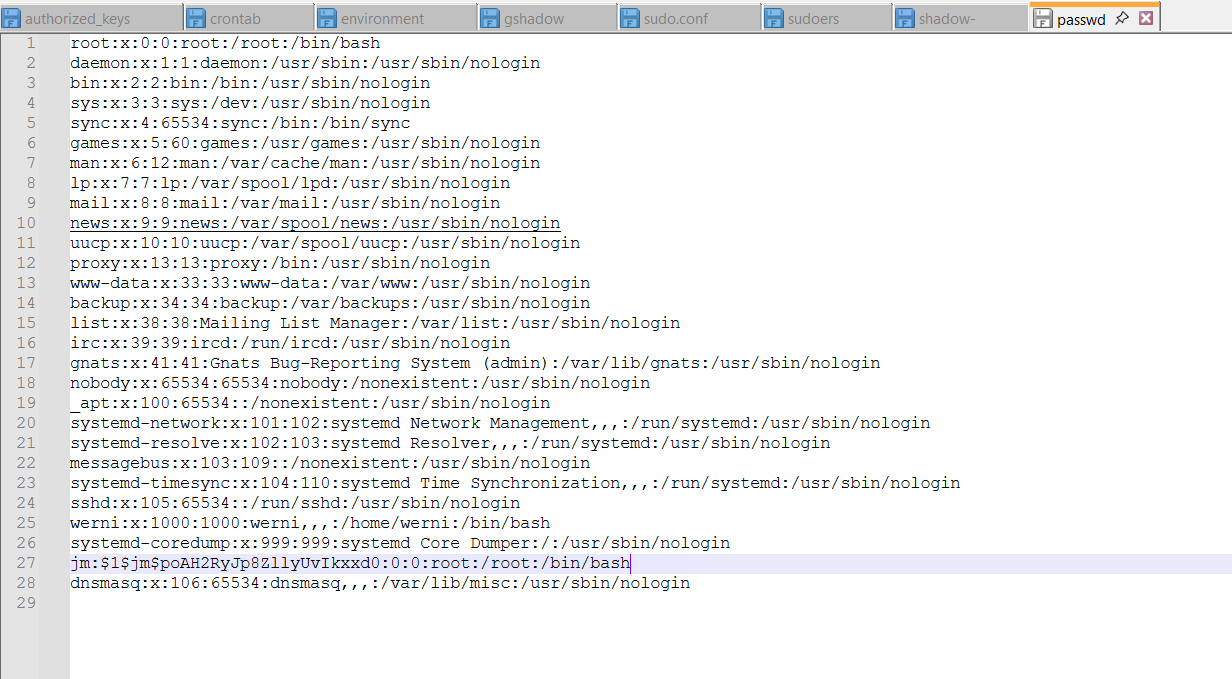The width and height of the screenshot is (1232, 679).
Task: Click the underlined news user line
Action: coord(314,223)
